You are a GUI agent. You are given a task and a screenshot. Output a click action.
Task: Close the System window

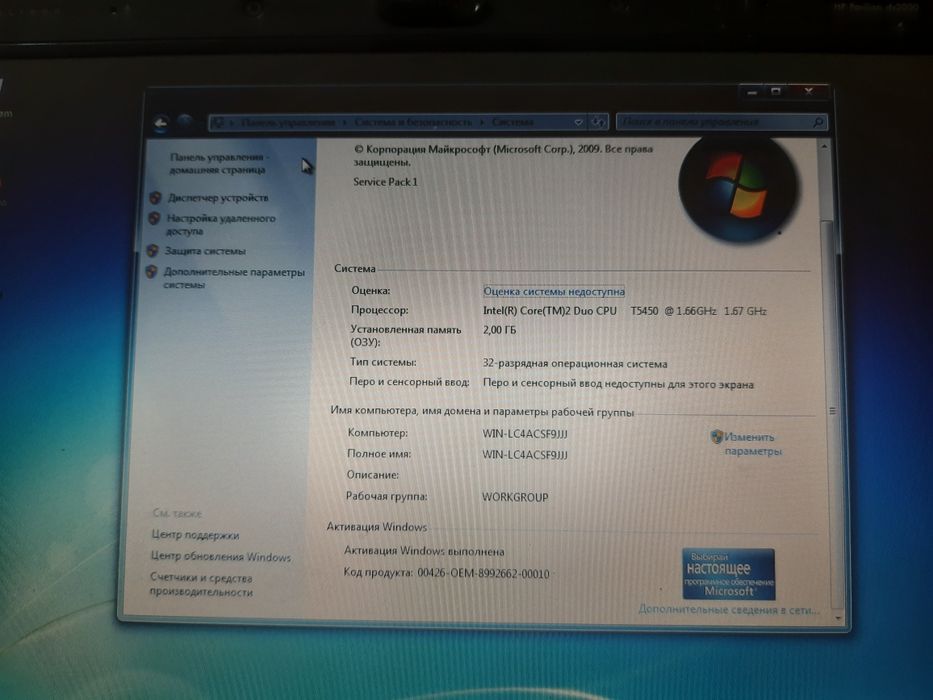(809, 91)
